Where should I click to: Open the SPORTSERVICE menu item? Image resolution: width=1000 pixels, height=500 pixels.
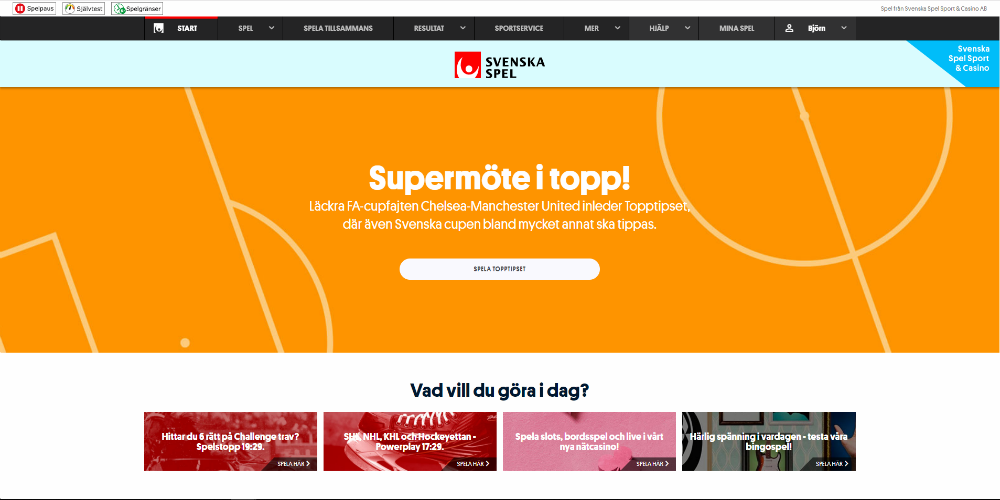(x=518, y=28)
